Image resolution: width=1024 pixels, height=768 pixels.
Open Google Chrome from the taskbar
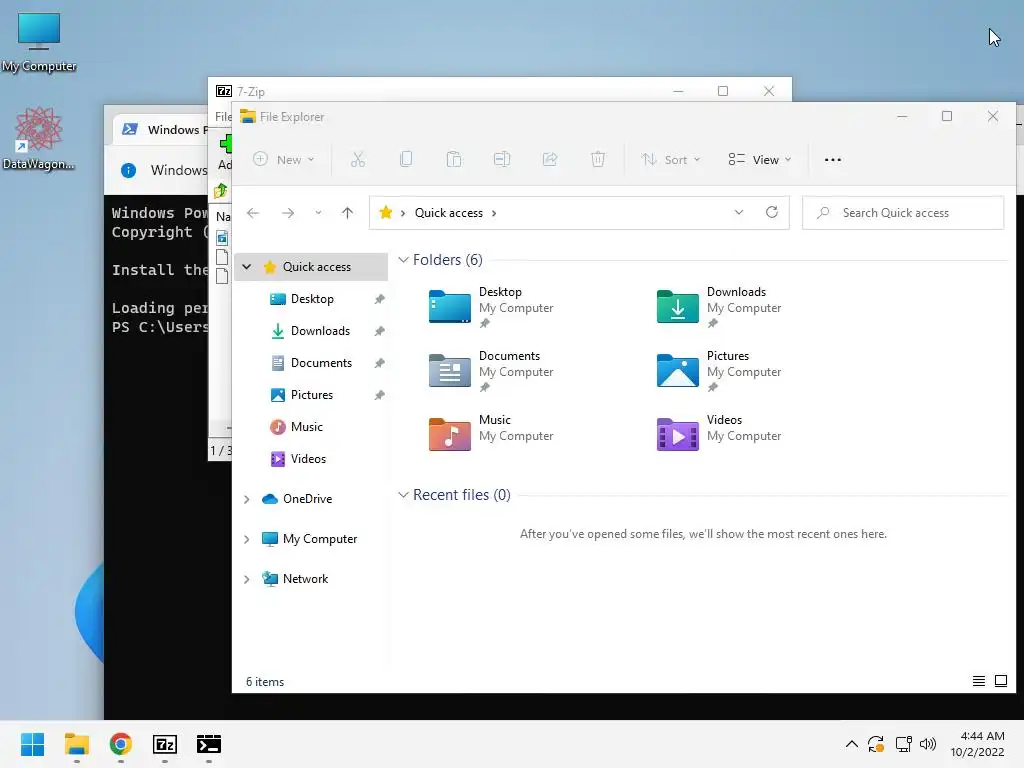(x=121, y=744)
